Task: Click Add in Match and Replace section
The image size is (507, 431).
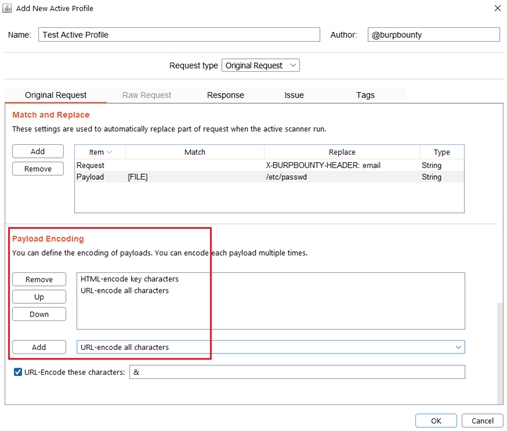Action: click(x=38, y=151)
